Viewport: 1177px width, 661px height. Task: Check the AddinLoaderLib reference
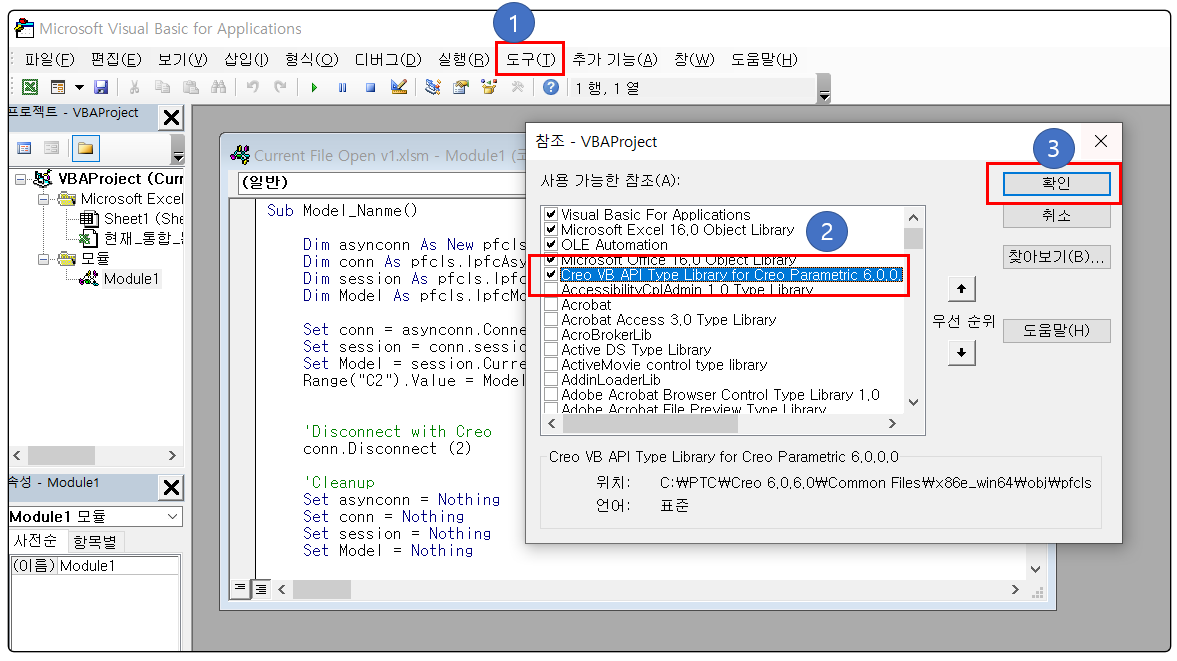point(551,380)
